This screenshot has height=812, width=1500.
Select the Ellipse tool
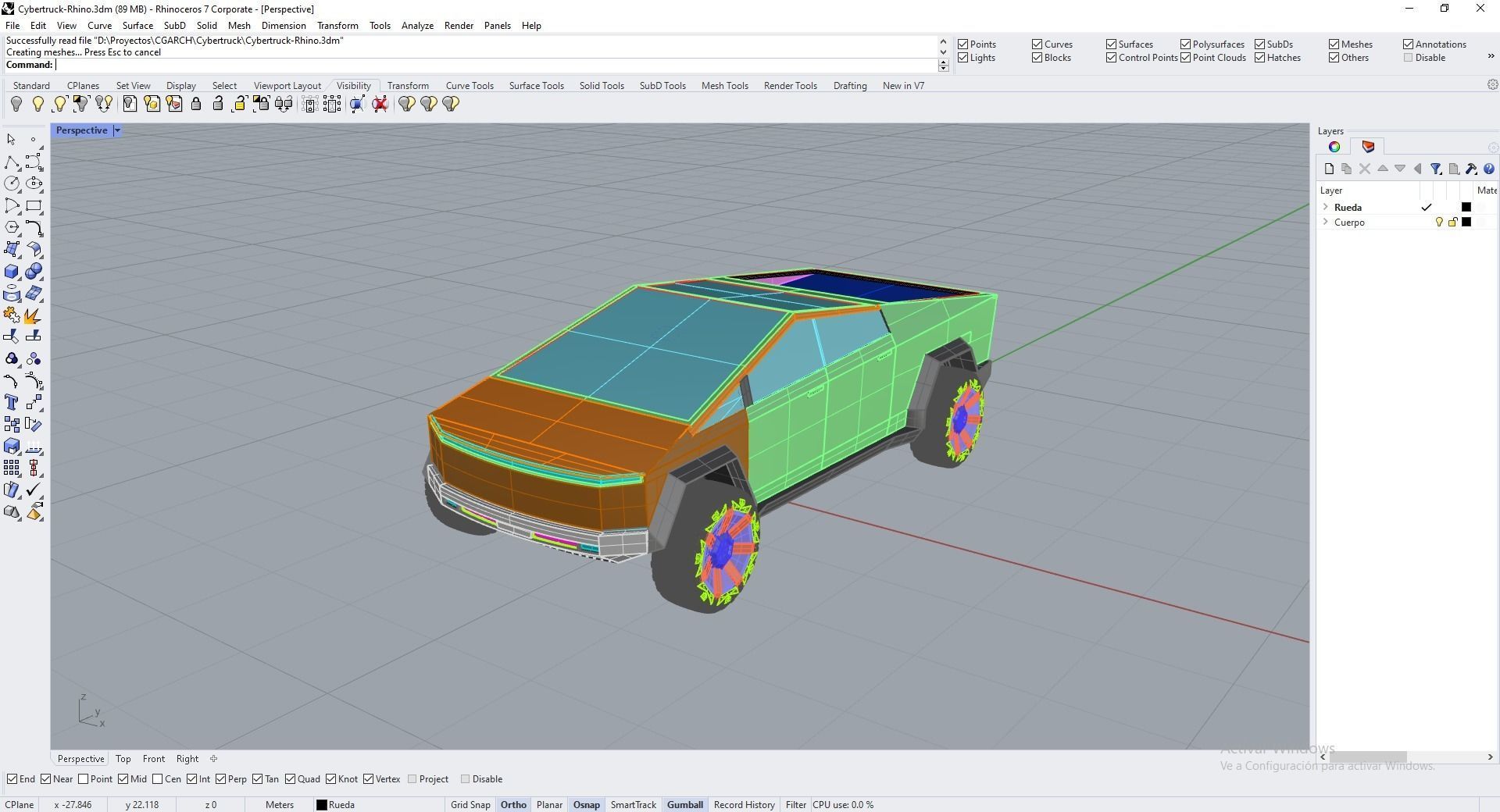pyautogui.click(x=34, y=184)
